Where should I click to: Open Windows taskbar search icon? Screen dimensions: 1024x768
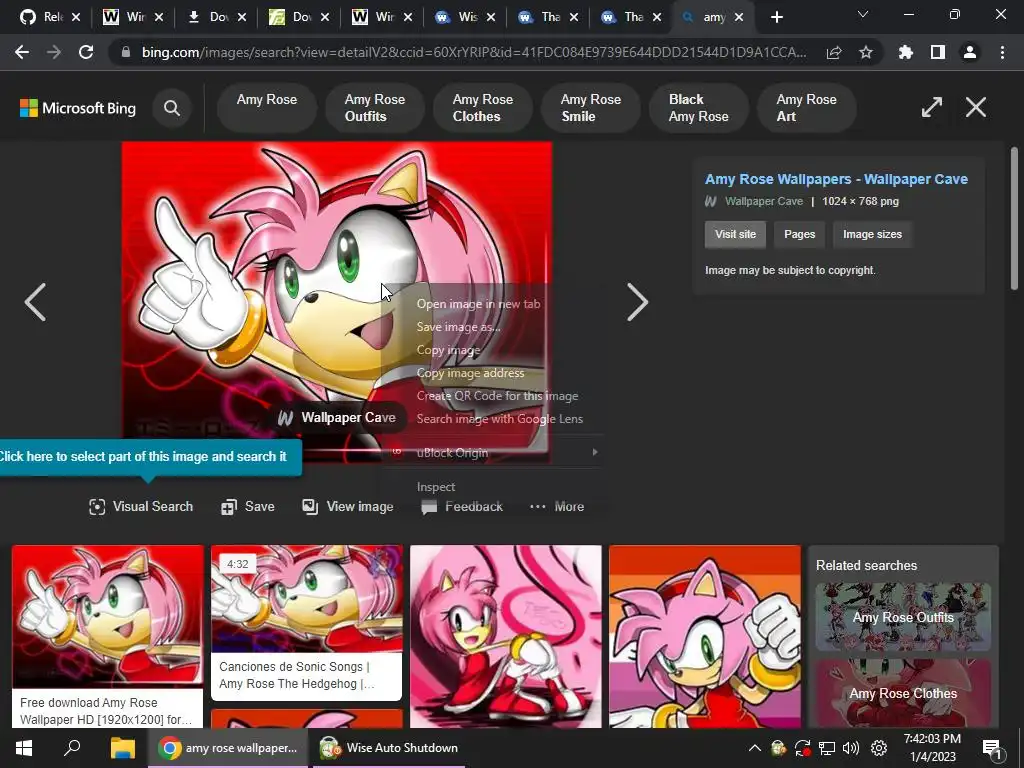pyautogui.click(x=72, y=748)
